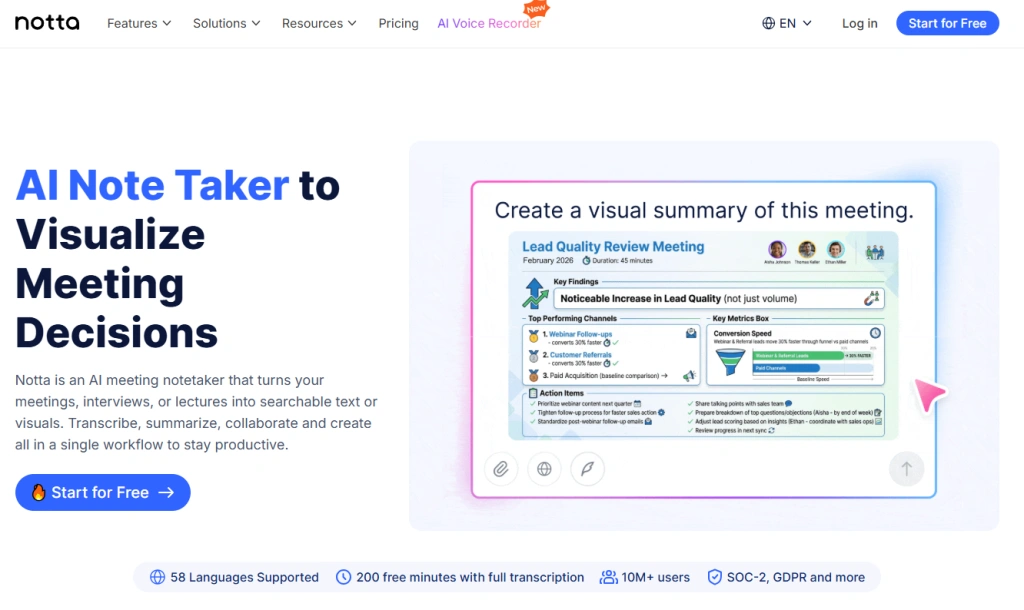This screenshot has height=610, width=1024.
Task: Click the 'Create a visual summary of this meeting.' prompt
Action: pyautogui.click(x=703, y=210)
